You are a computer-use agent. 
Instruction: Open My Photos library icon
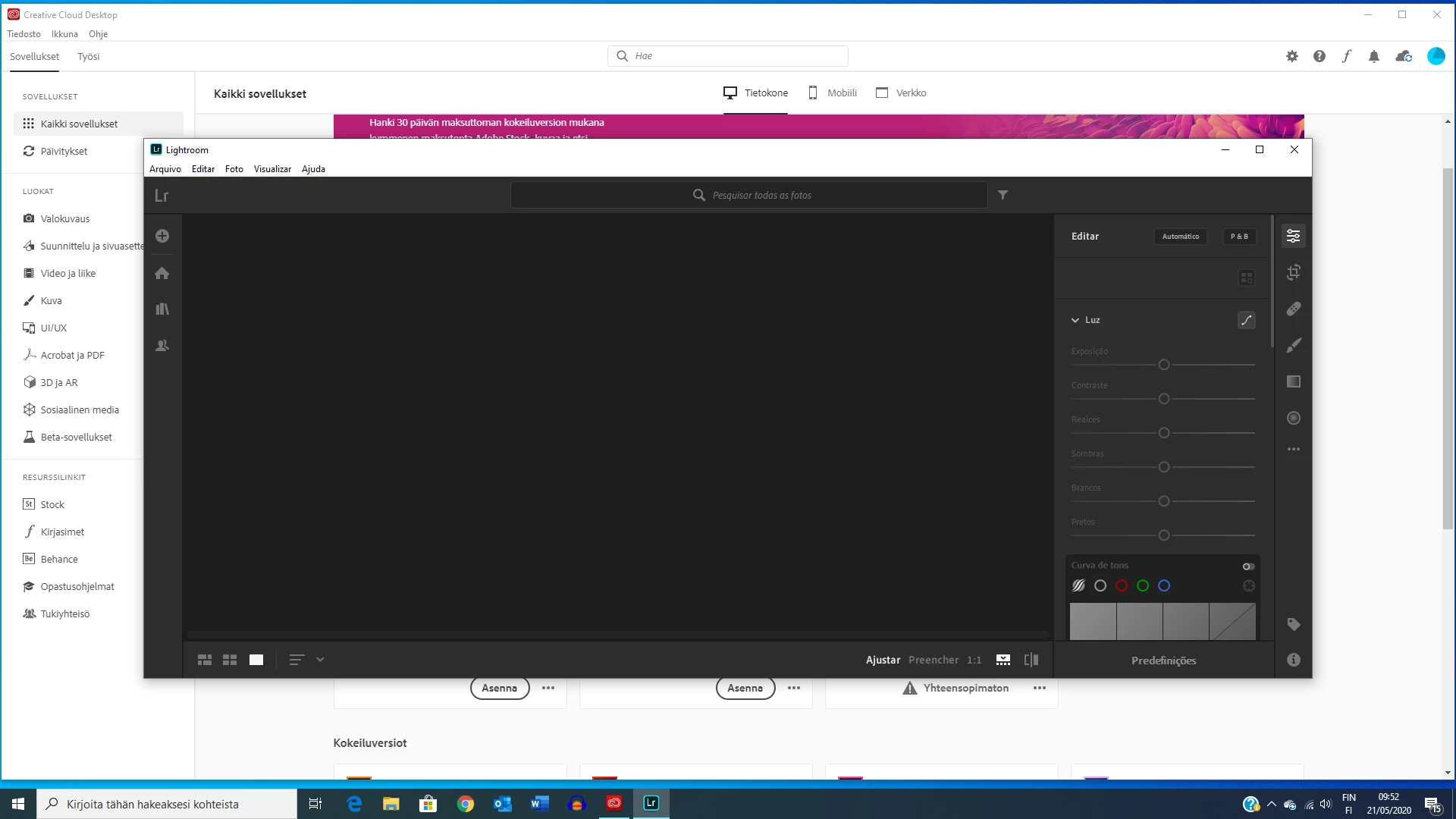162,309
